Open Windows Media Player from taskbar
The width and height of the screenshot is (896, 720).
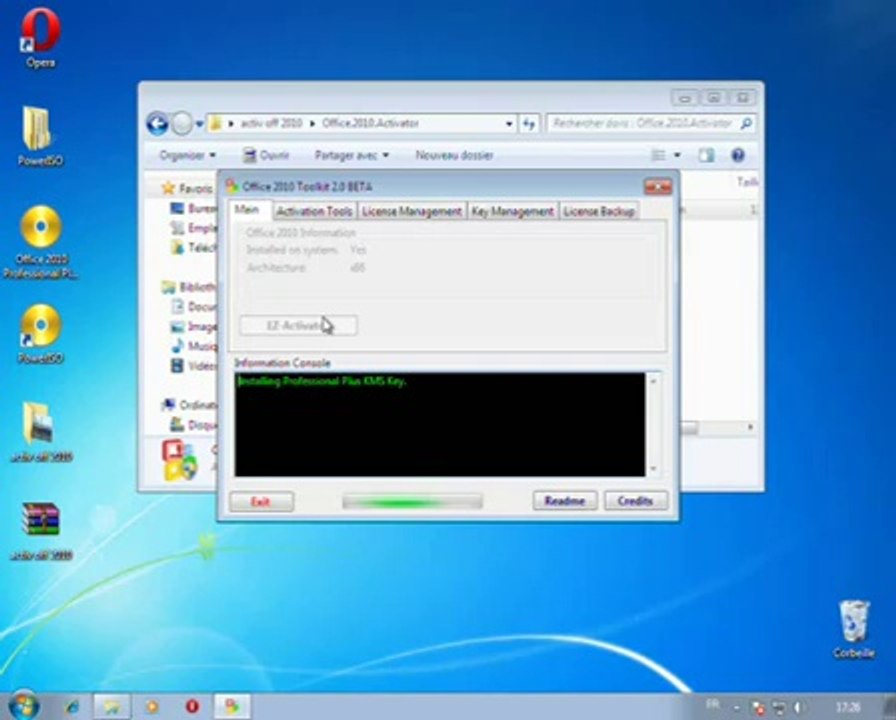[152, 707]
